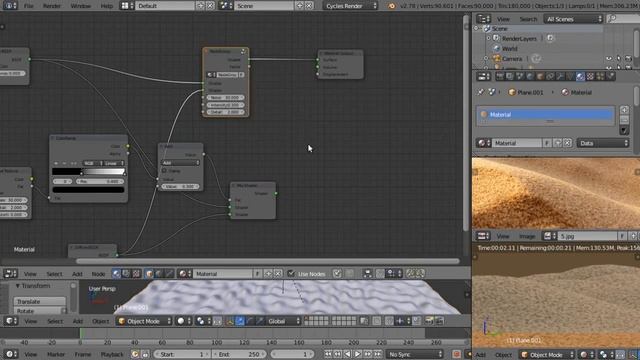Open the Render properties tab

click(x=500, y=76)
